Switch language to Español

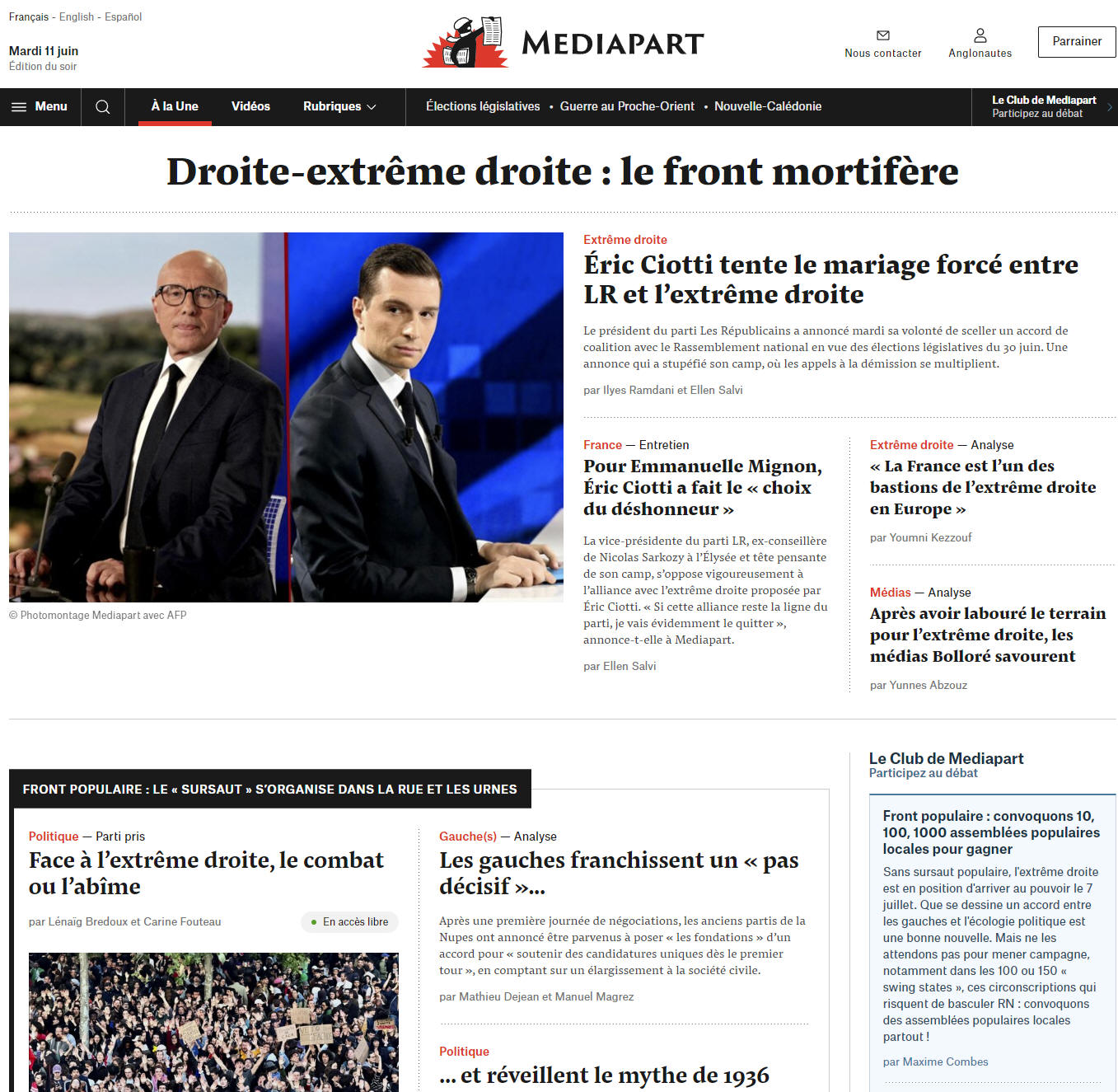[x=124, y=16]
